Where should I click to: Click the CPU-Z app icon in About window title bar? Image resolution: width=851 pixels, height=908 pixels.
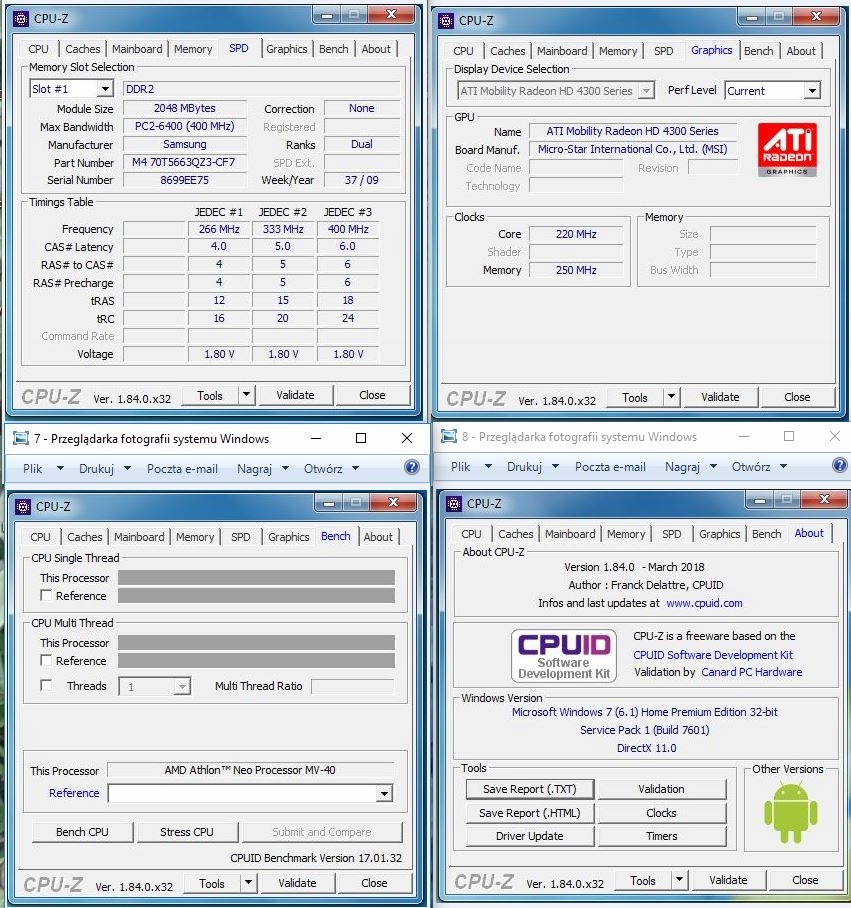(x=454, y=504)
